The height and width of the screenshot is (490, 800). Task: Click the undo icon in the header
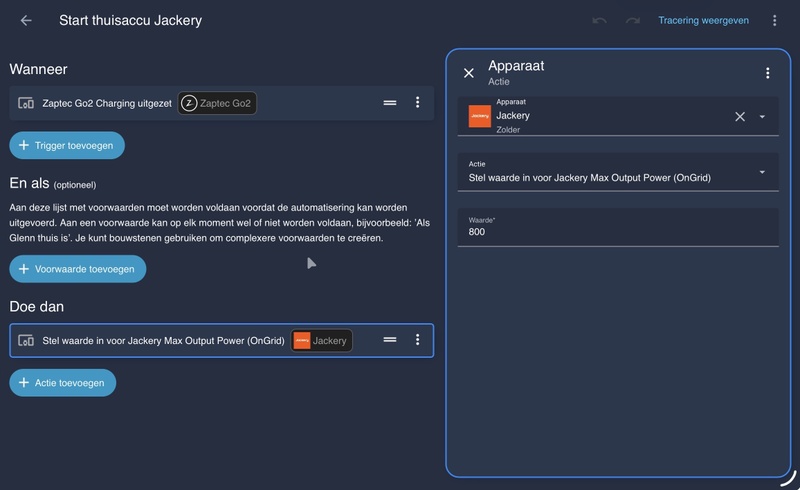click(x=599, y=20)
